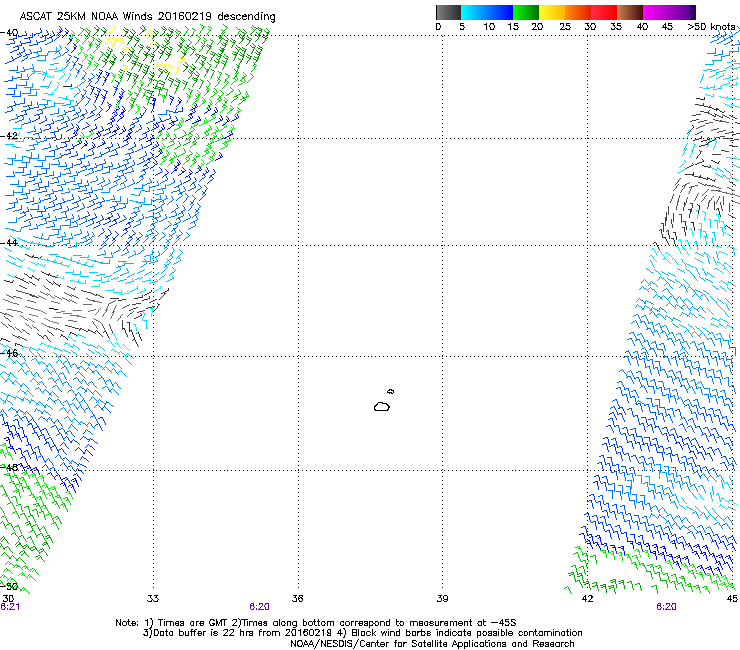Viewport: 740px width, 650px height.
Task: Click the latitude label '-50'
Action: point(9,586)
